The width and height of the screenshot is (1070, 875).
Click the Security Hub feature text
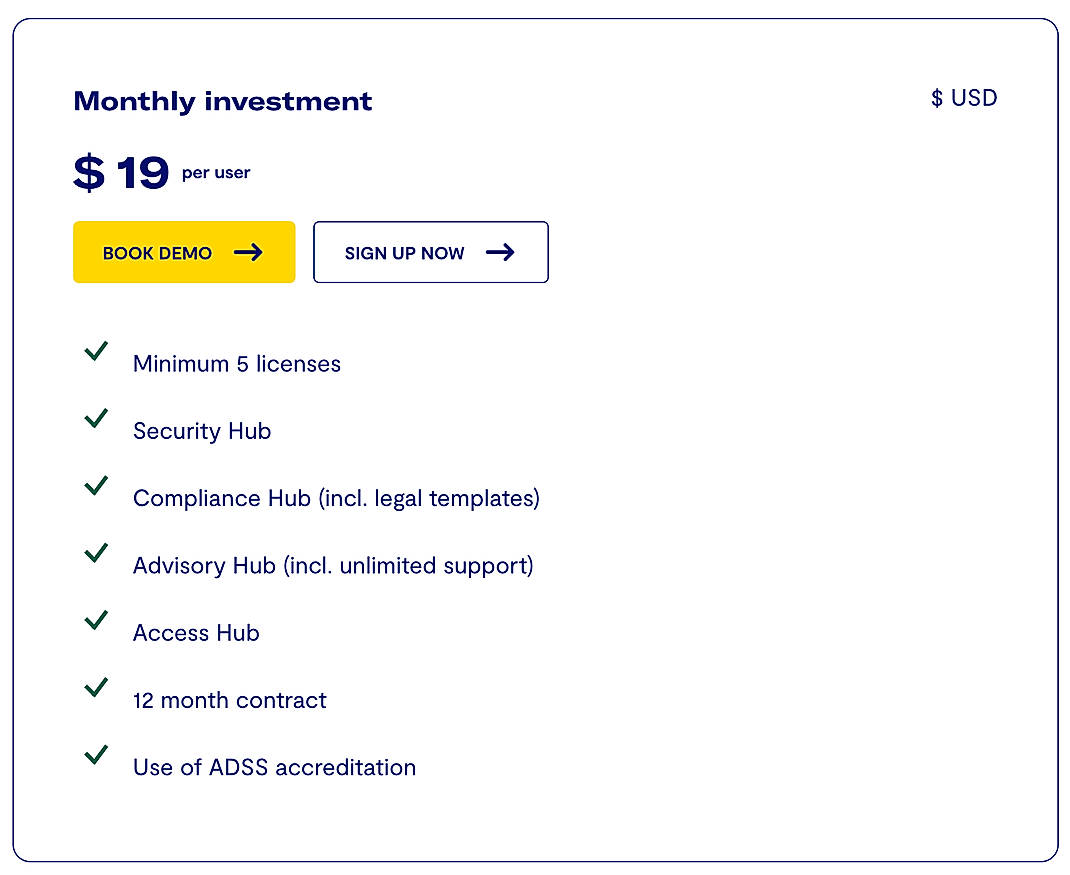click(x=202, y=431)
